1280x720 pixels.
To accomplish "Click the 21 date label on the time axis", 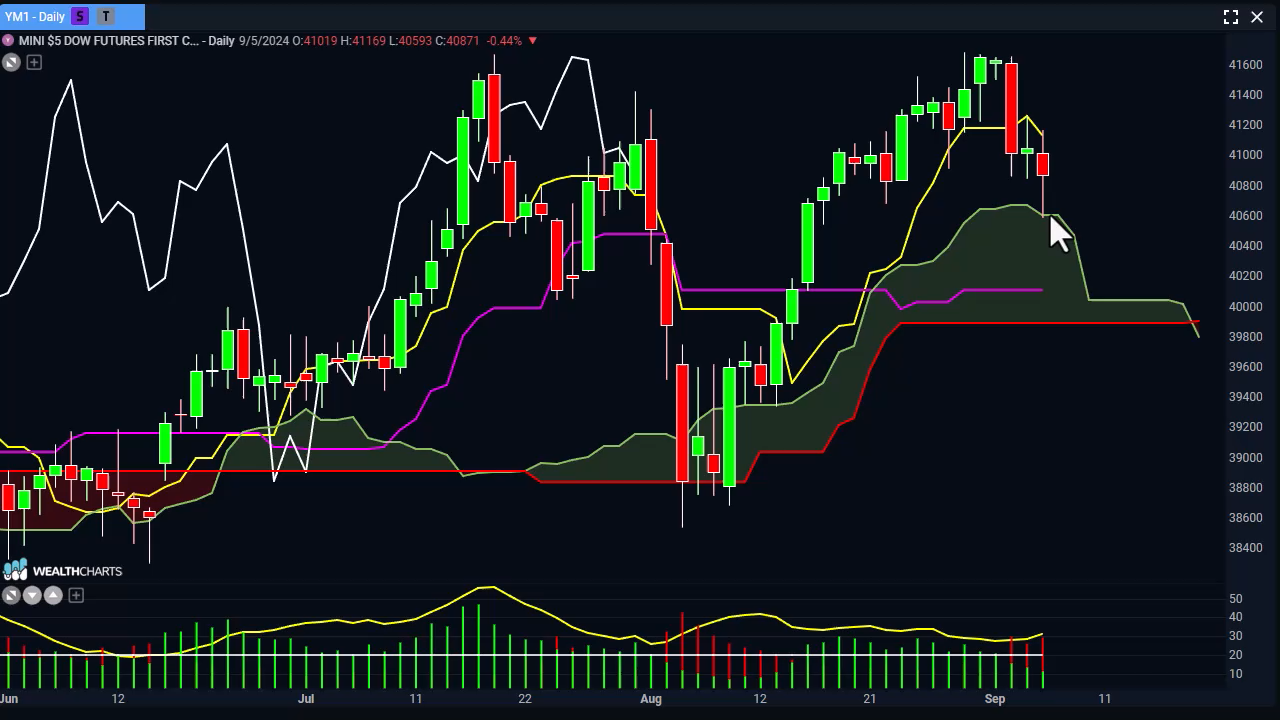I will point(870,699).
